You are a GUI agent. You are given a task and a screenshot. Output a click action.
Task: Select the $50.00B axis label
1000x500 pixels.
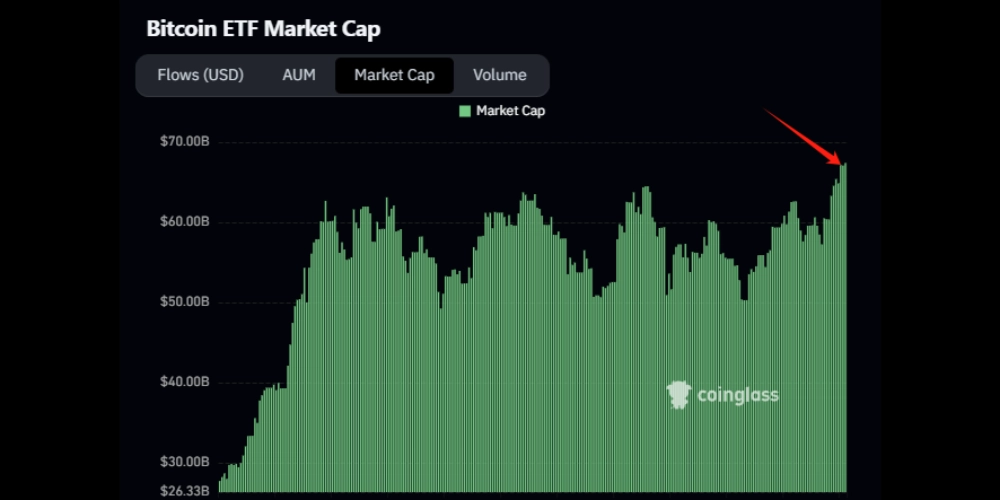coord(184,301)
